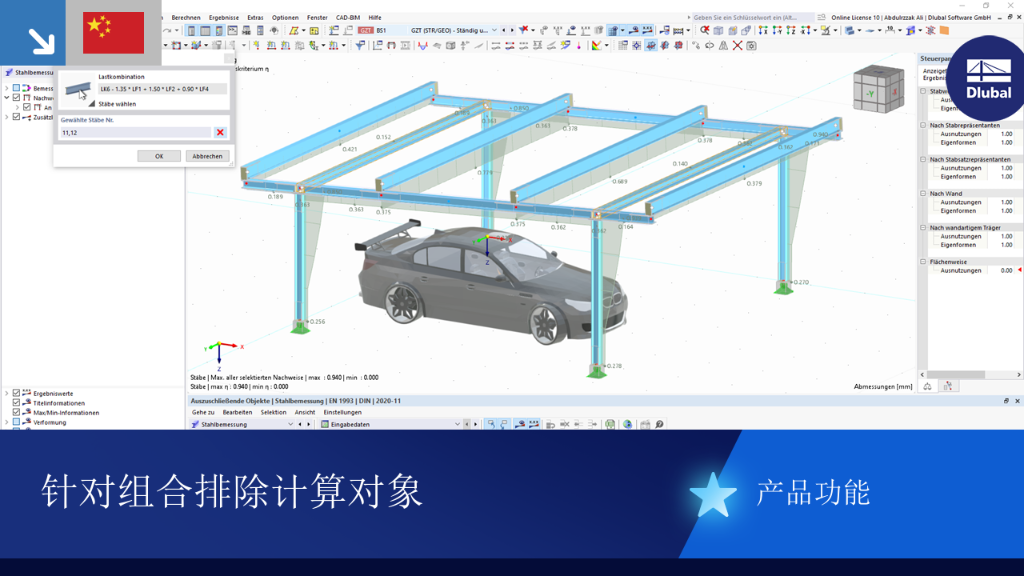Click the red mesh lines icon near orange square
The width and height of the screenshot is (1024, 576).
(931, 30)
